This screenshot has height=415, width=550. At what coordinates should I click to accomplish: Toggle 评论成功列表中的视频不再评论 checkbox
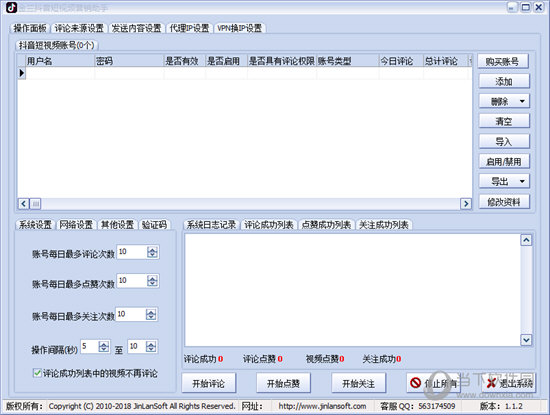tap(37, 373)
